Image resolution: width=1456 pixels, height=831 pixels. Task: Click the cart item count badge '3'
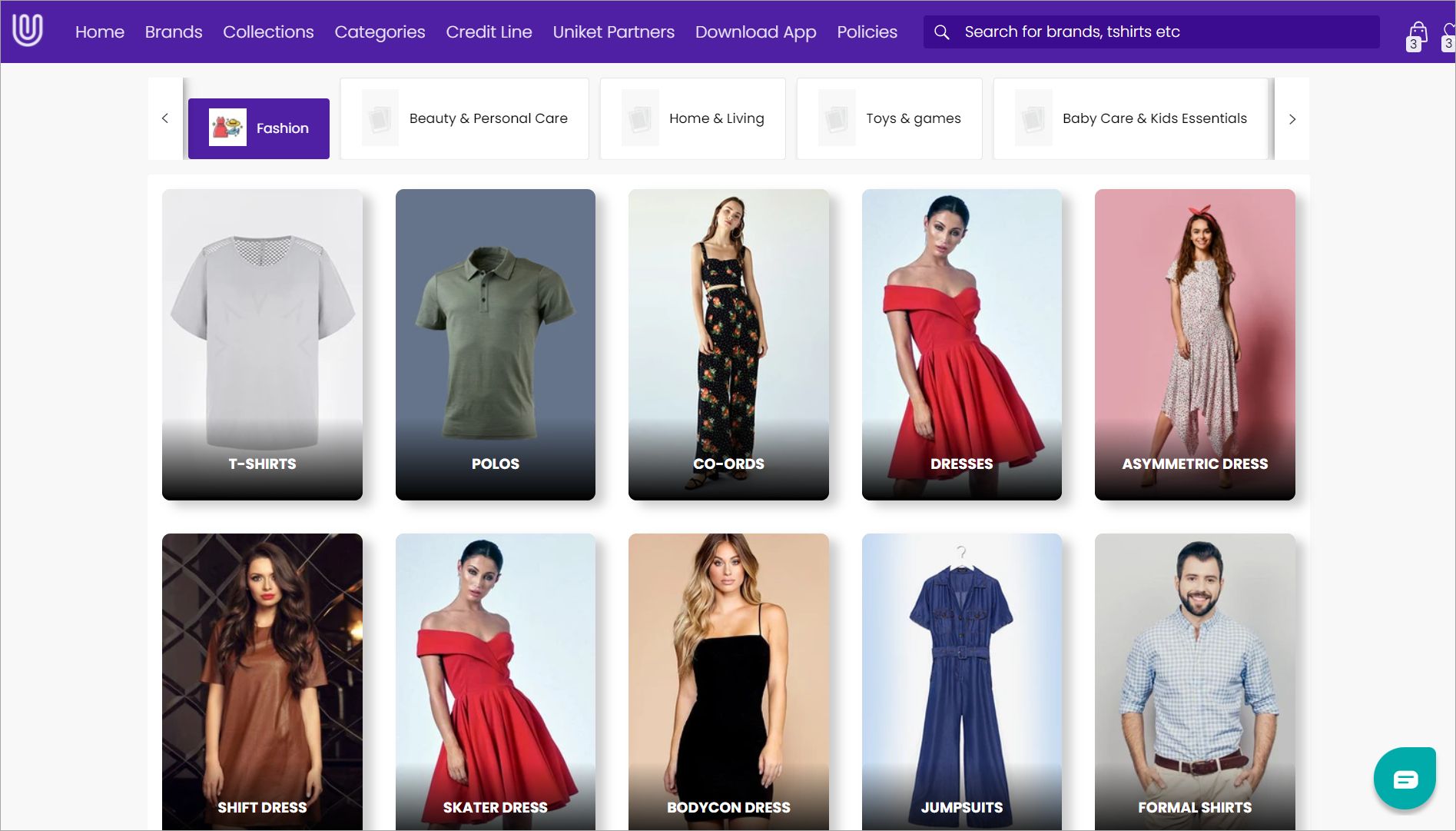1414,45
